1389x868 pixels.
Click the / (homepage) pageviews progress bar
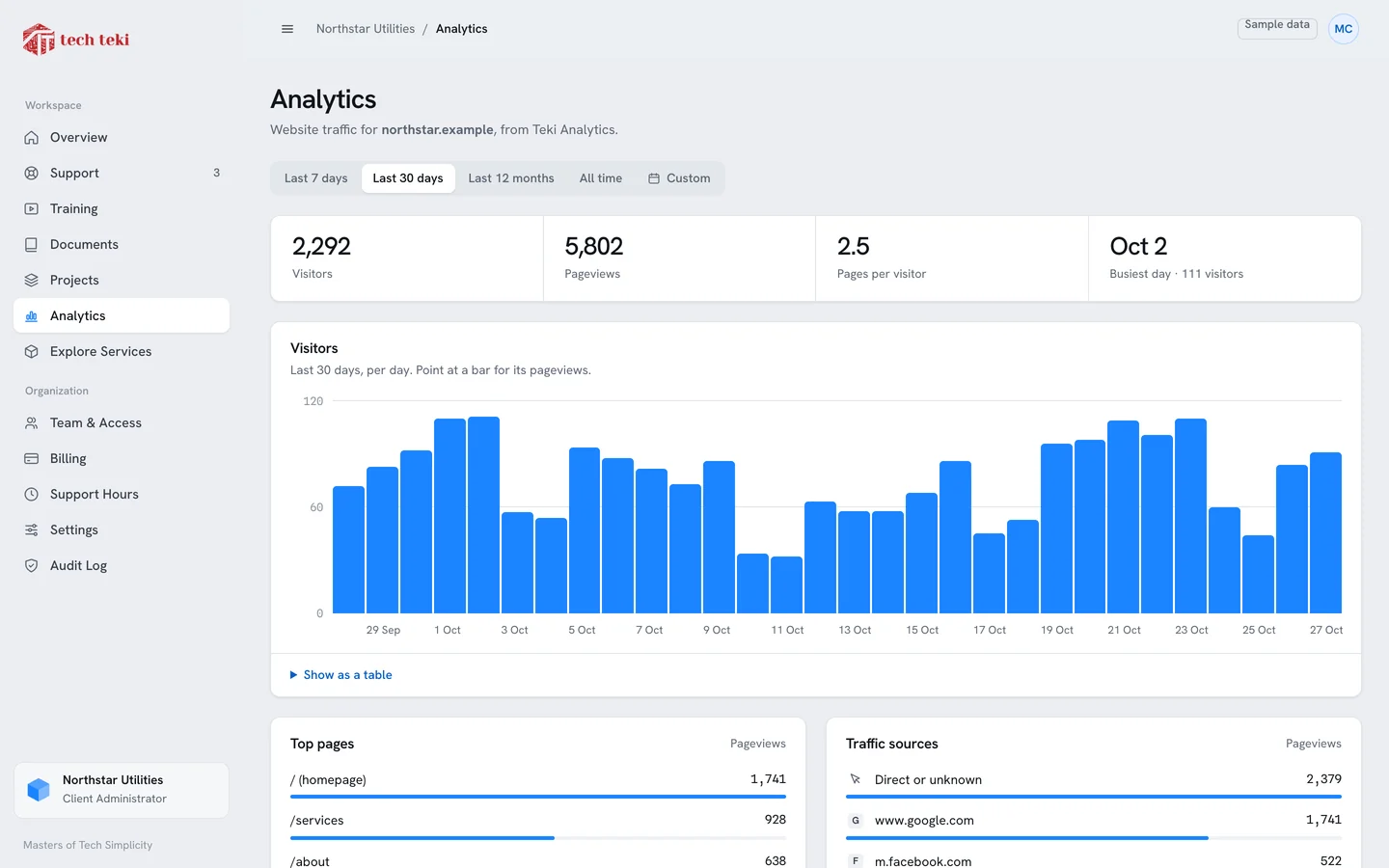[538, 797]
